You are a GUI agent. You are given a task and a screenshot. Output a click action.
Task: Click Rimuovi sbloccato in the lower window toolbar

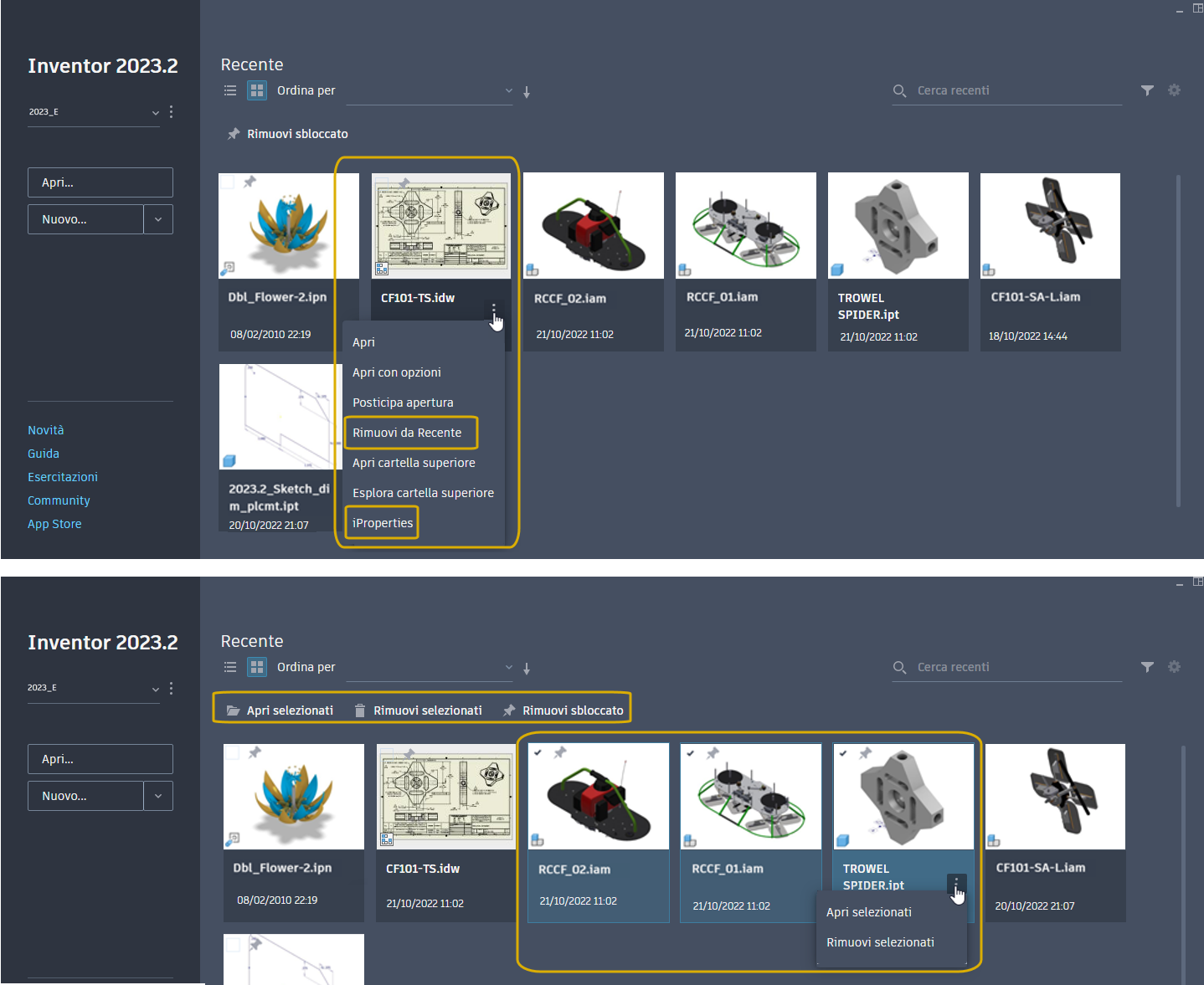click(x=563, y=711)
